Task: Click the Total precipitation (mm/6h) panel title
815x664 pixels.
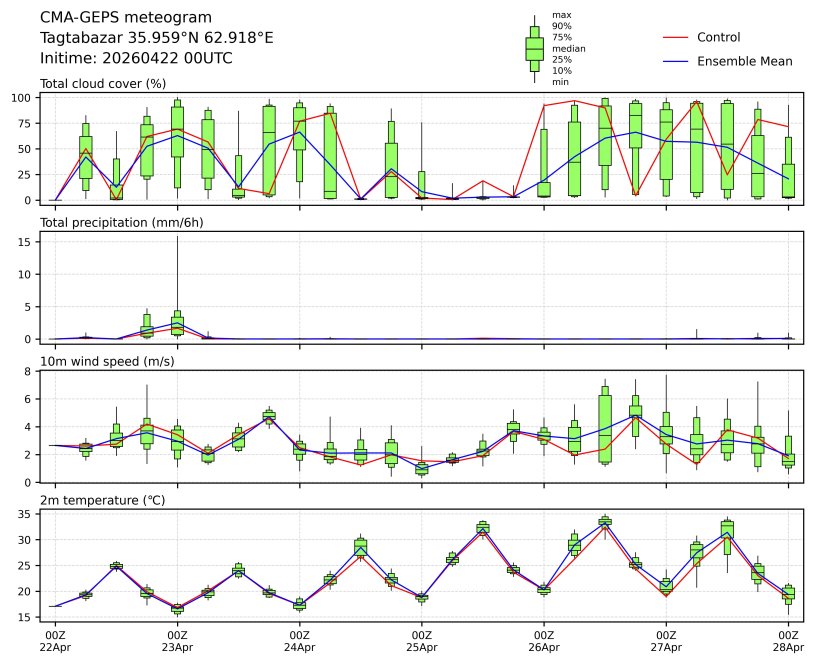Action: 122,222
